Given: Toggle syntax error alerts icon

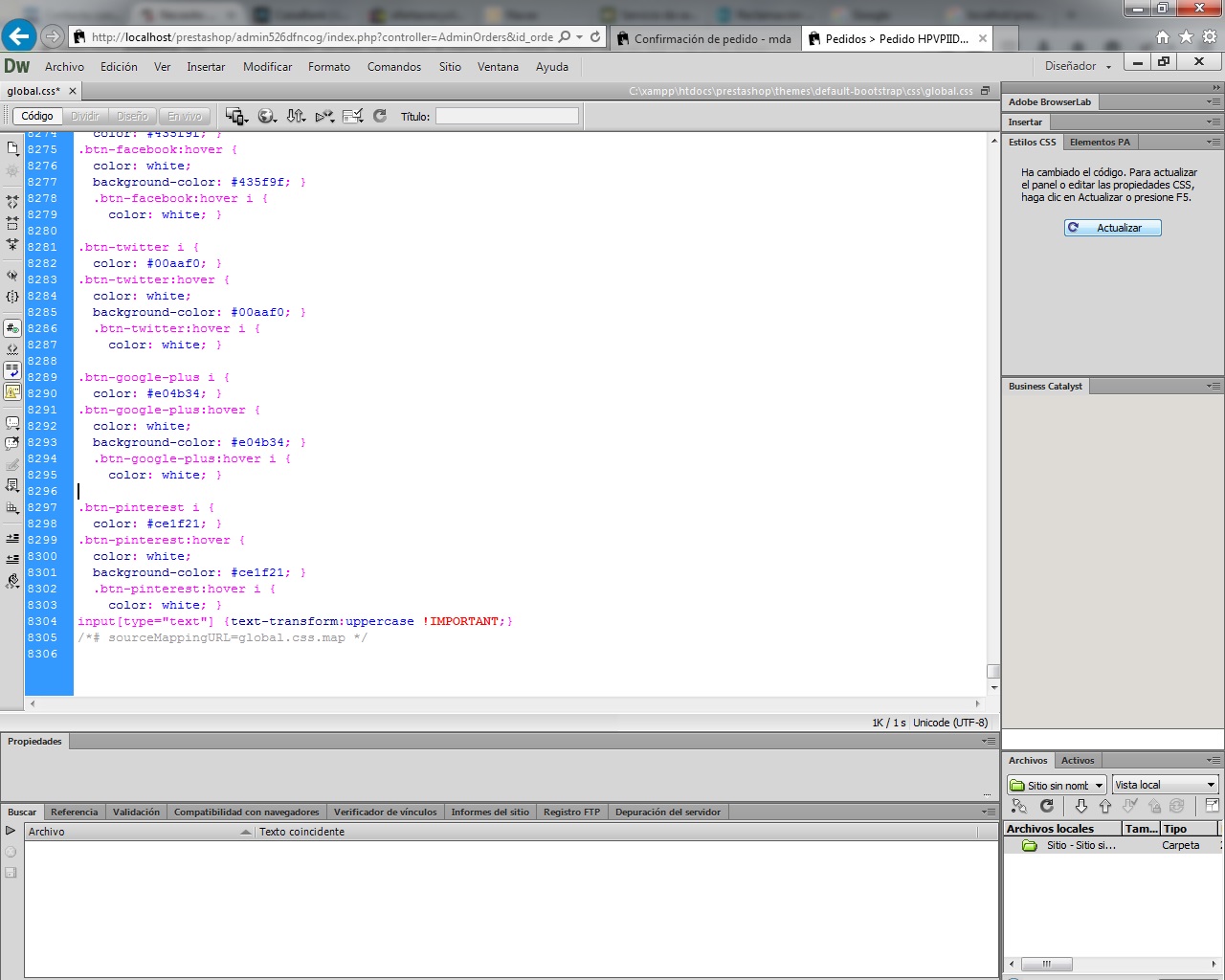Looking at the screenshot, I should tap(12, 391).
